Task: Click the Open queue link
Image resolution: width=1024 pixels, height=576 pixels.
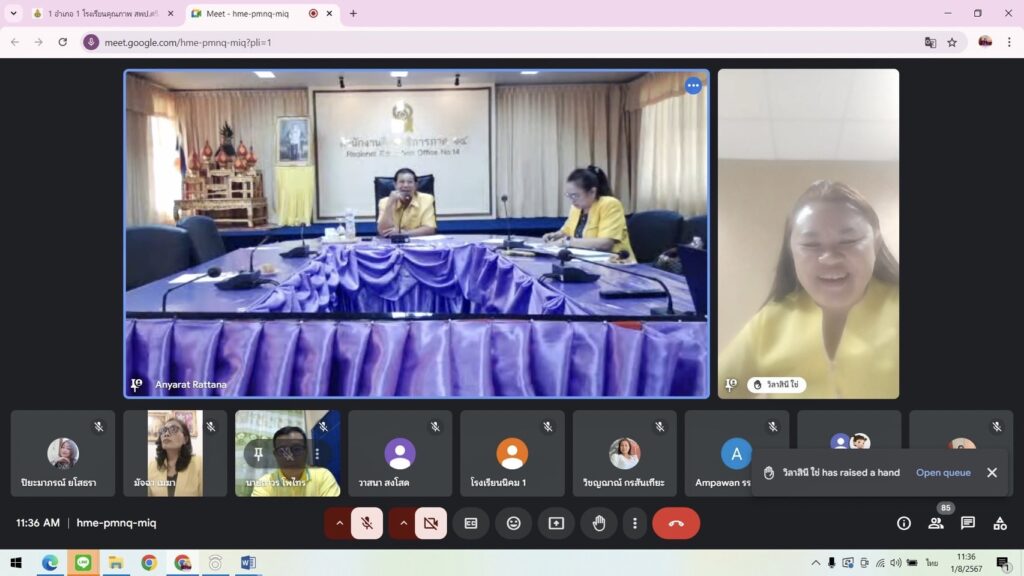Action: [x=943, y=473]
